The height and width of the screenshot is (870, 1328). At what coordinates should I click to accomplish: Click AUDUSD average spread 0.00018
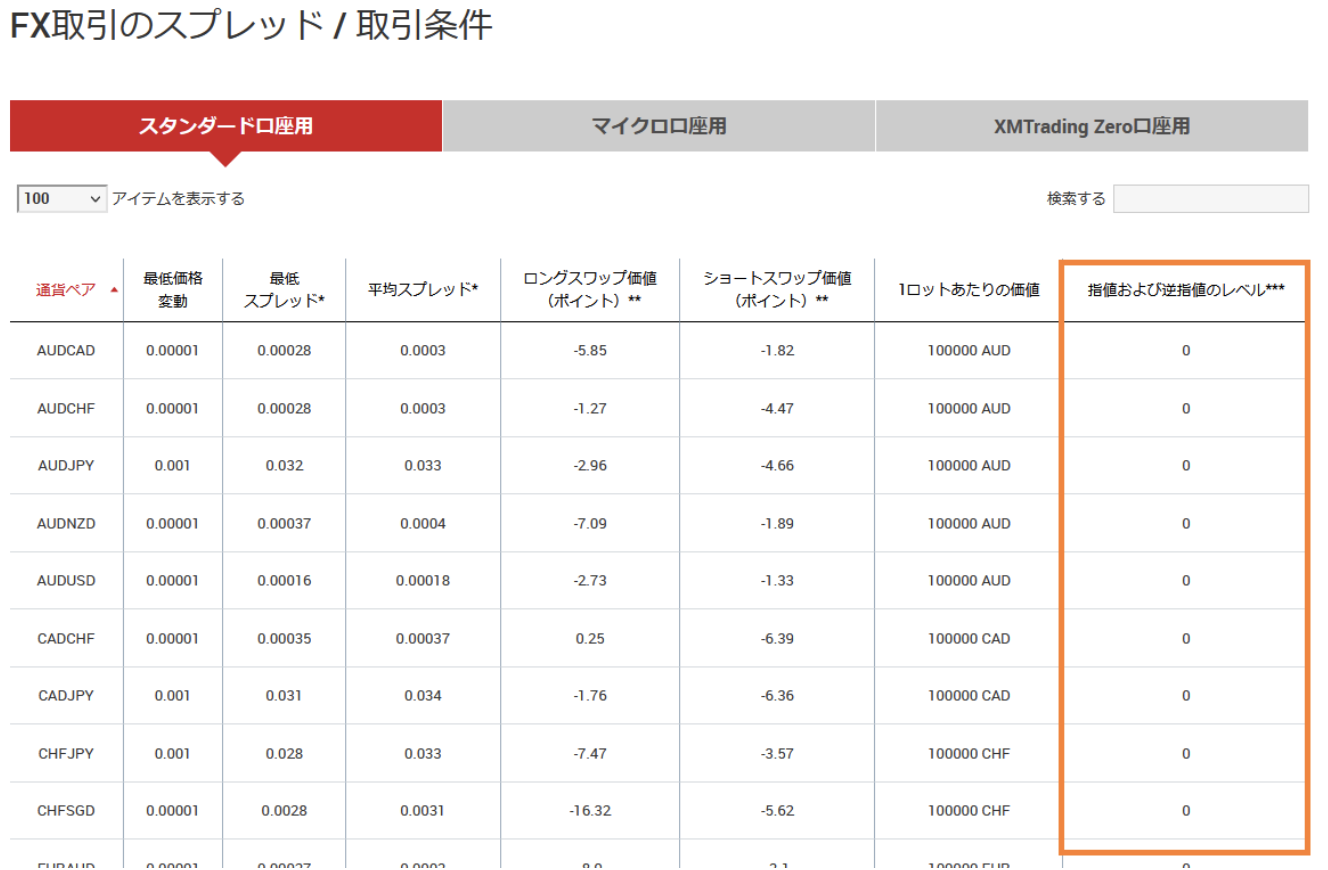(x=423, y=581)
